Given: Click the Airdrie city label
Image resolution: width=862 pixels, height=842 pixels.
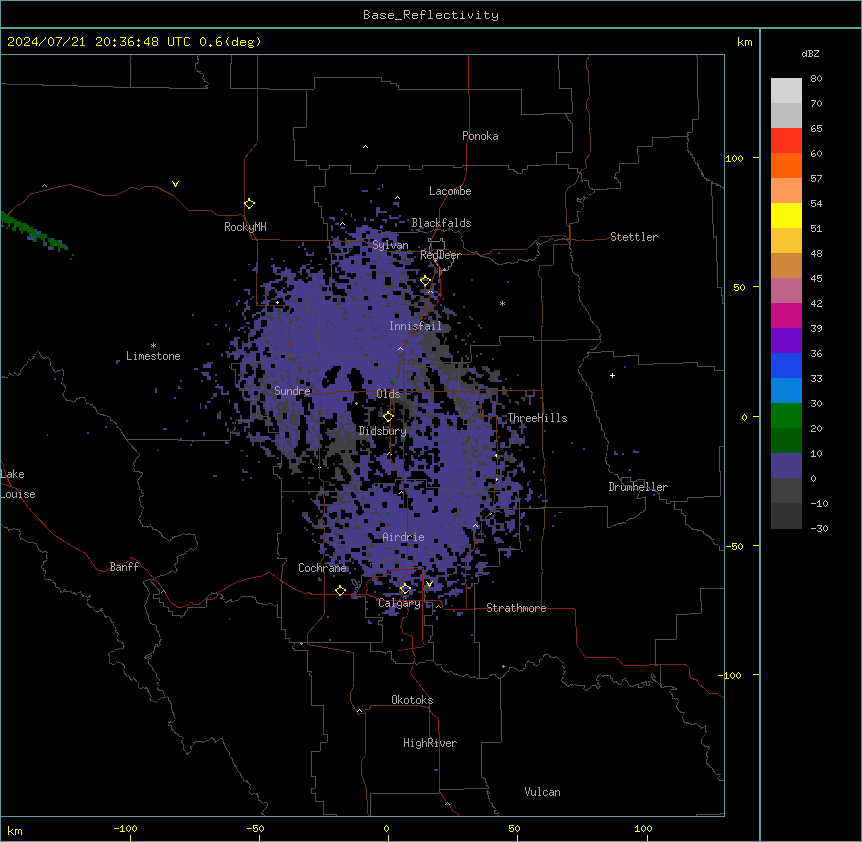Looking at the screenshot, I should (x=404, y=537).
